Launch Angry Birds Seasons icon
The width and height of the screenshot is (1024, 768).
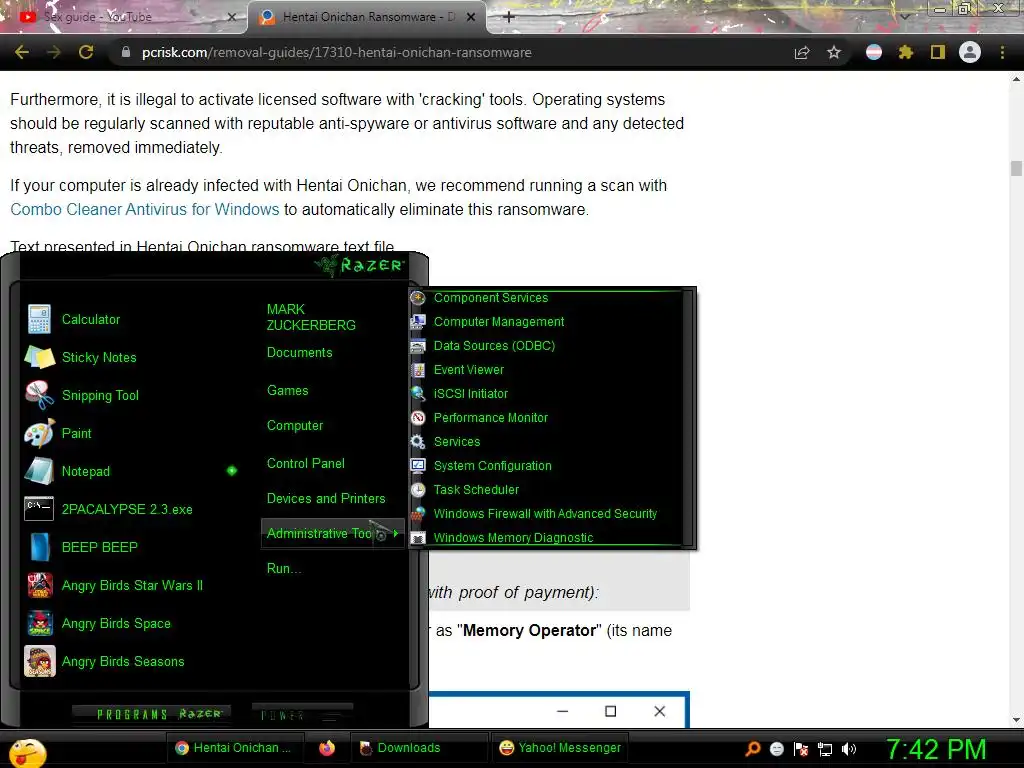40,661
